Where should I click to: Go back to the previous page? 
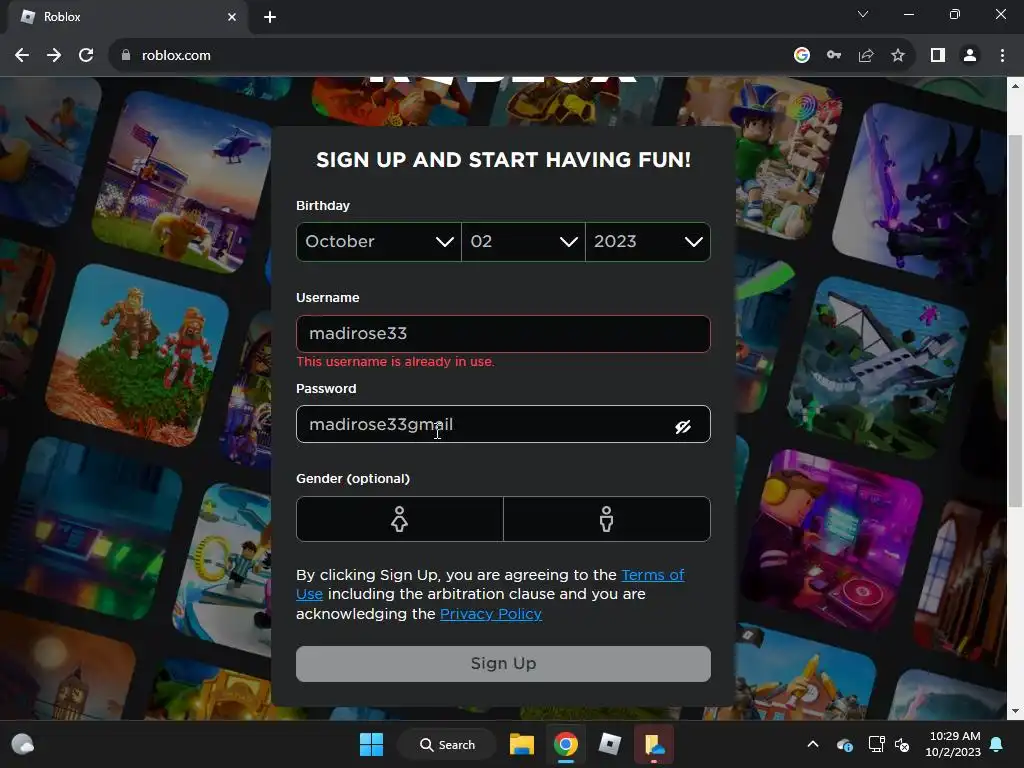(22, 56)
